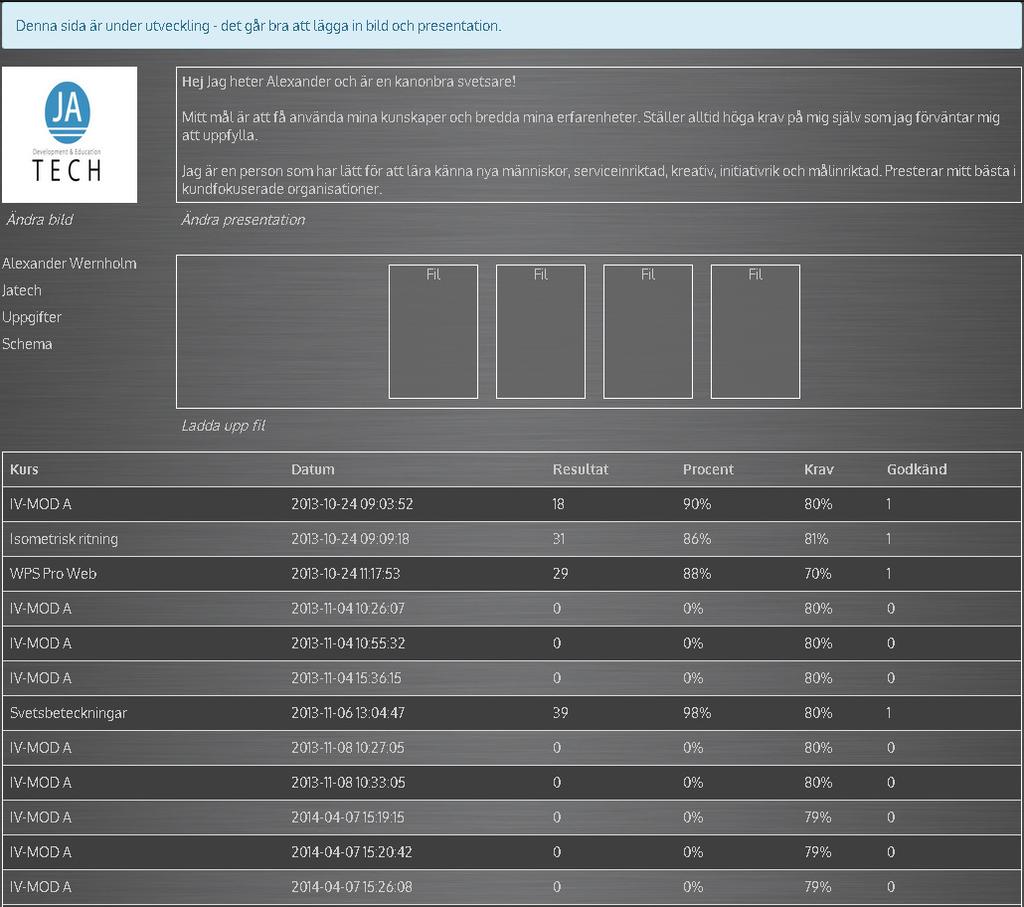
Task: Open the Ändra presentation link
Action: 243,219
